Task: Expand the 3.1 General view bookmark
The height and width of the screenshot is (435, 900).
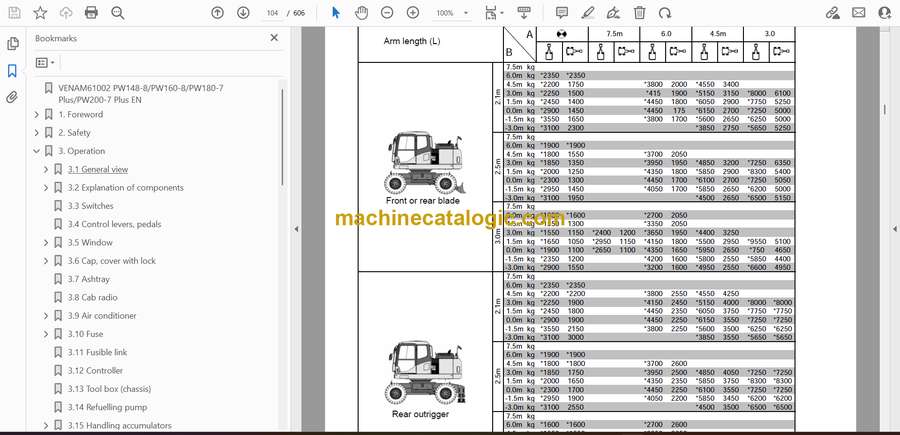Action: [46, 170]
